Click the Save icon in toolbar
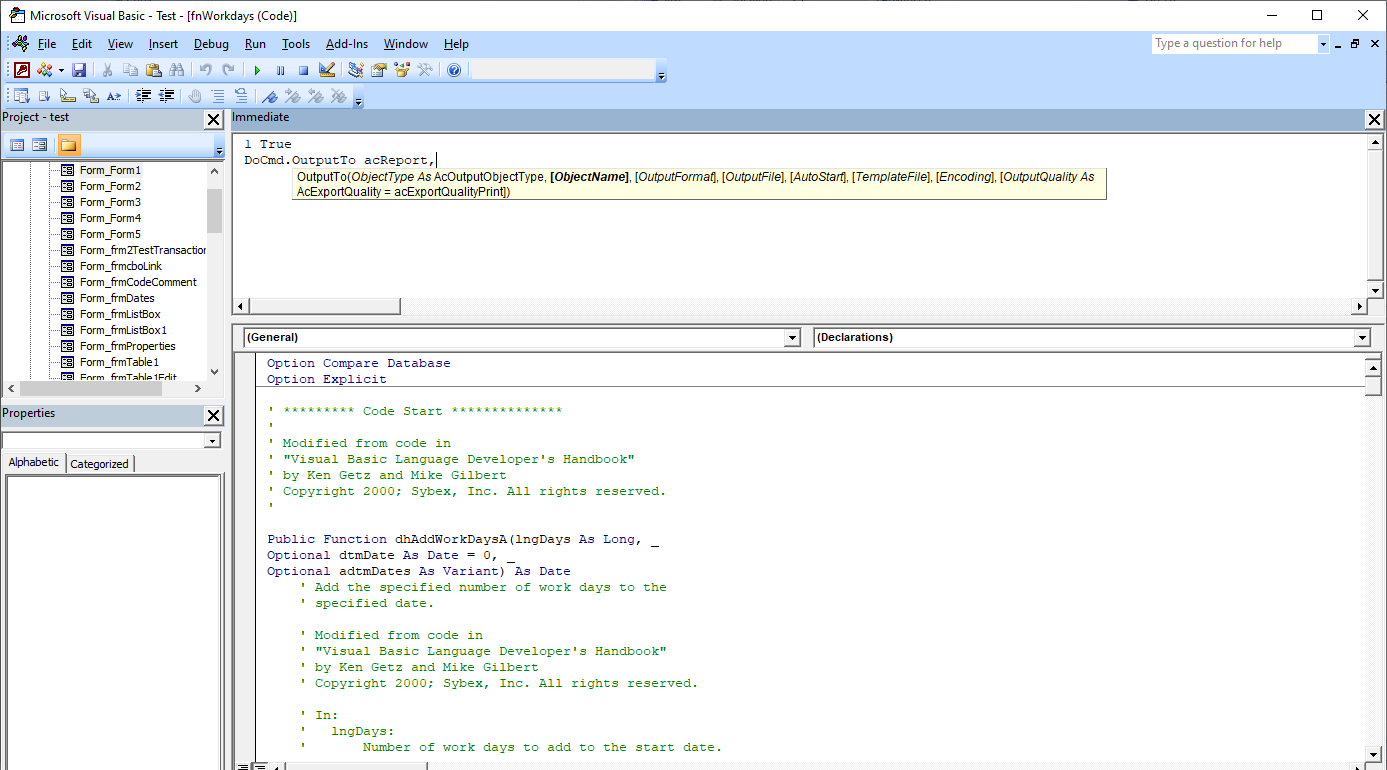 point(79,70)
